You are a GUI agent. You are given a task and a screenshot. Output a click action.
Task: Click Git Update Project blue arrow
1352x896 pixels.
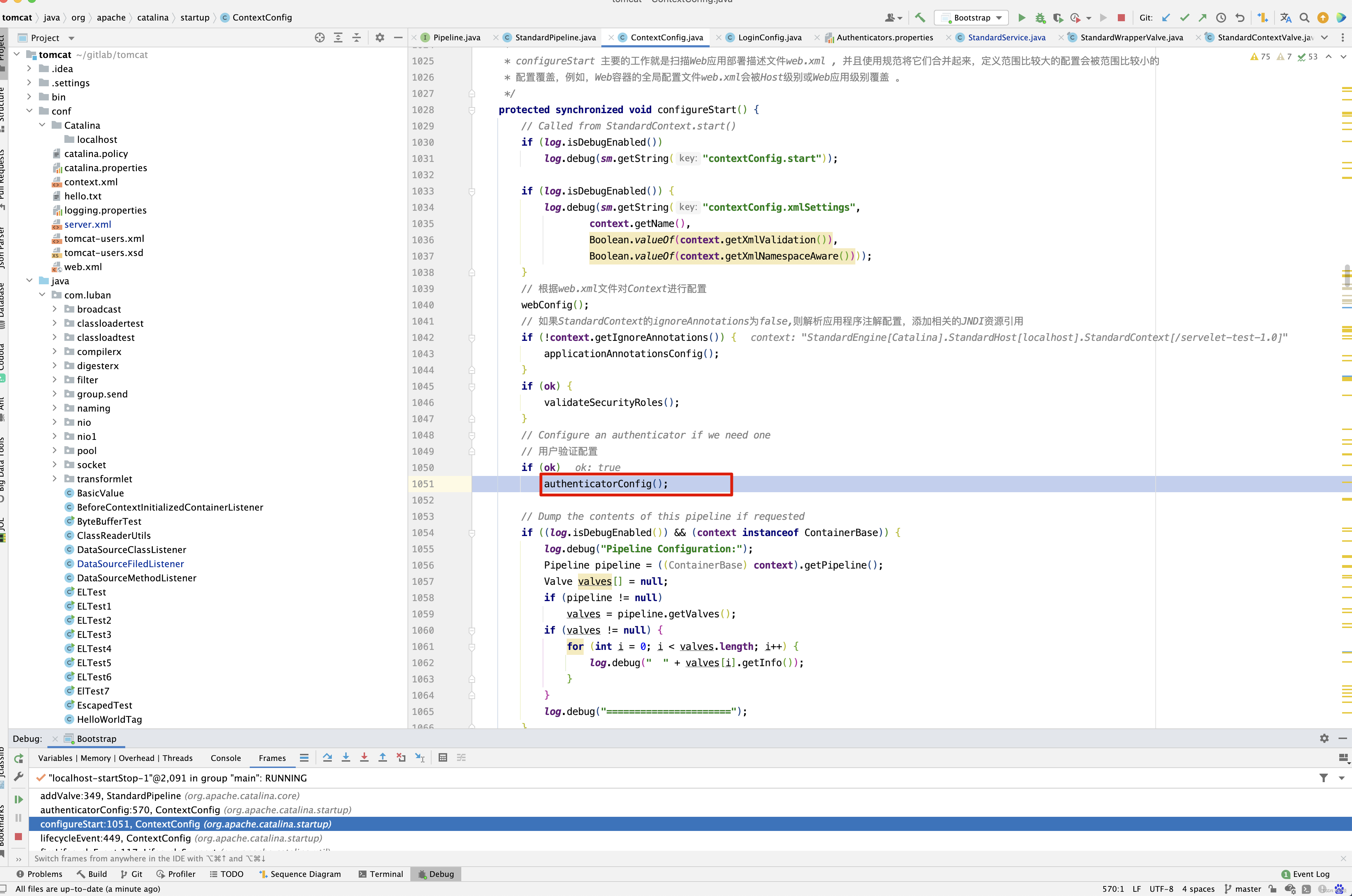click(x=1166, y=18)
